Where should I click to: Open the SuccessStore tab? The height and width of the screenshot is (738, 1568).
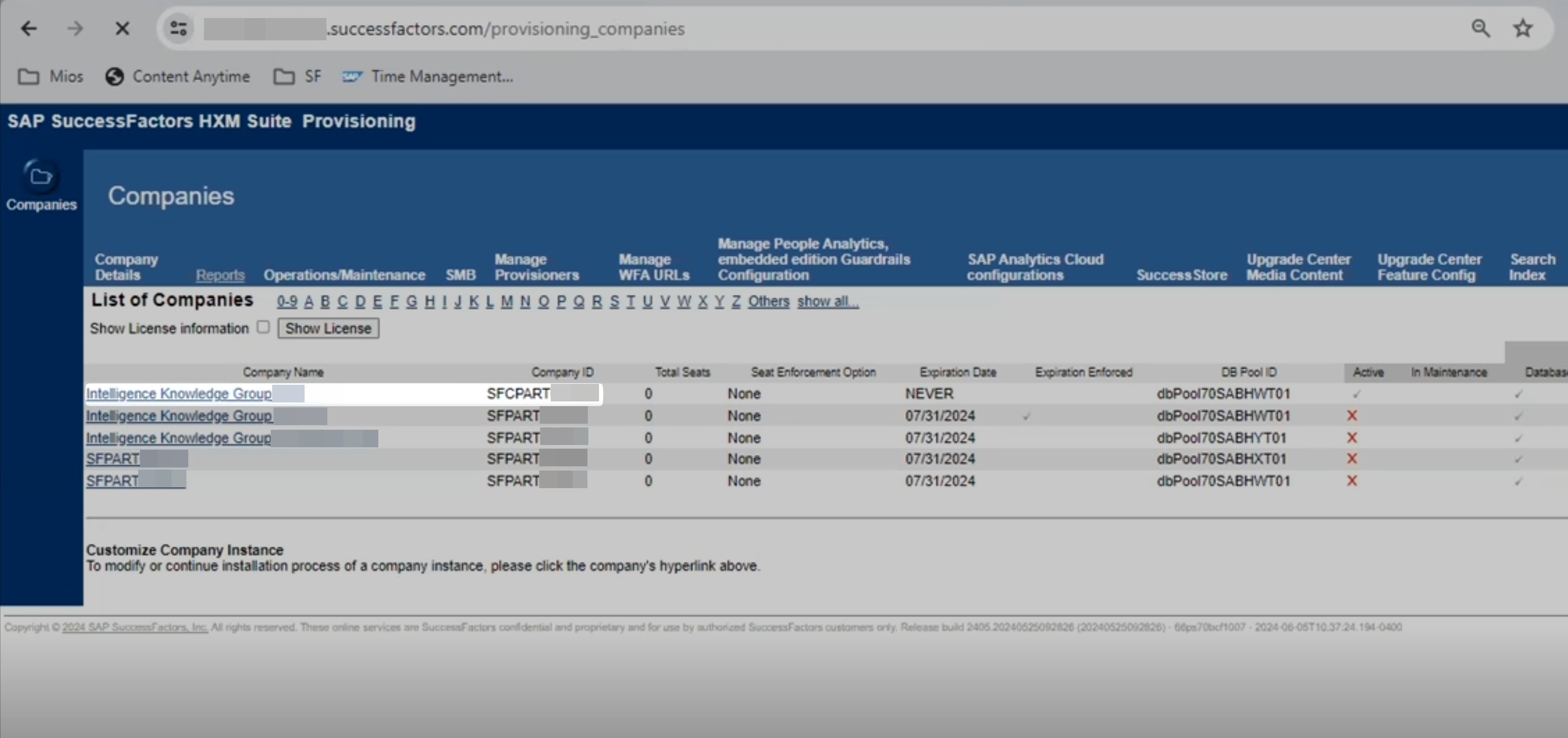click(x=1181, y=275)
